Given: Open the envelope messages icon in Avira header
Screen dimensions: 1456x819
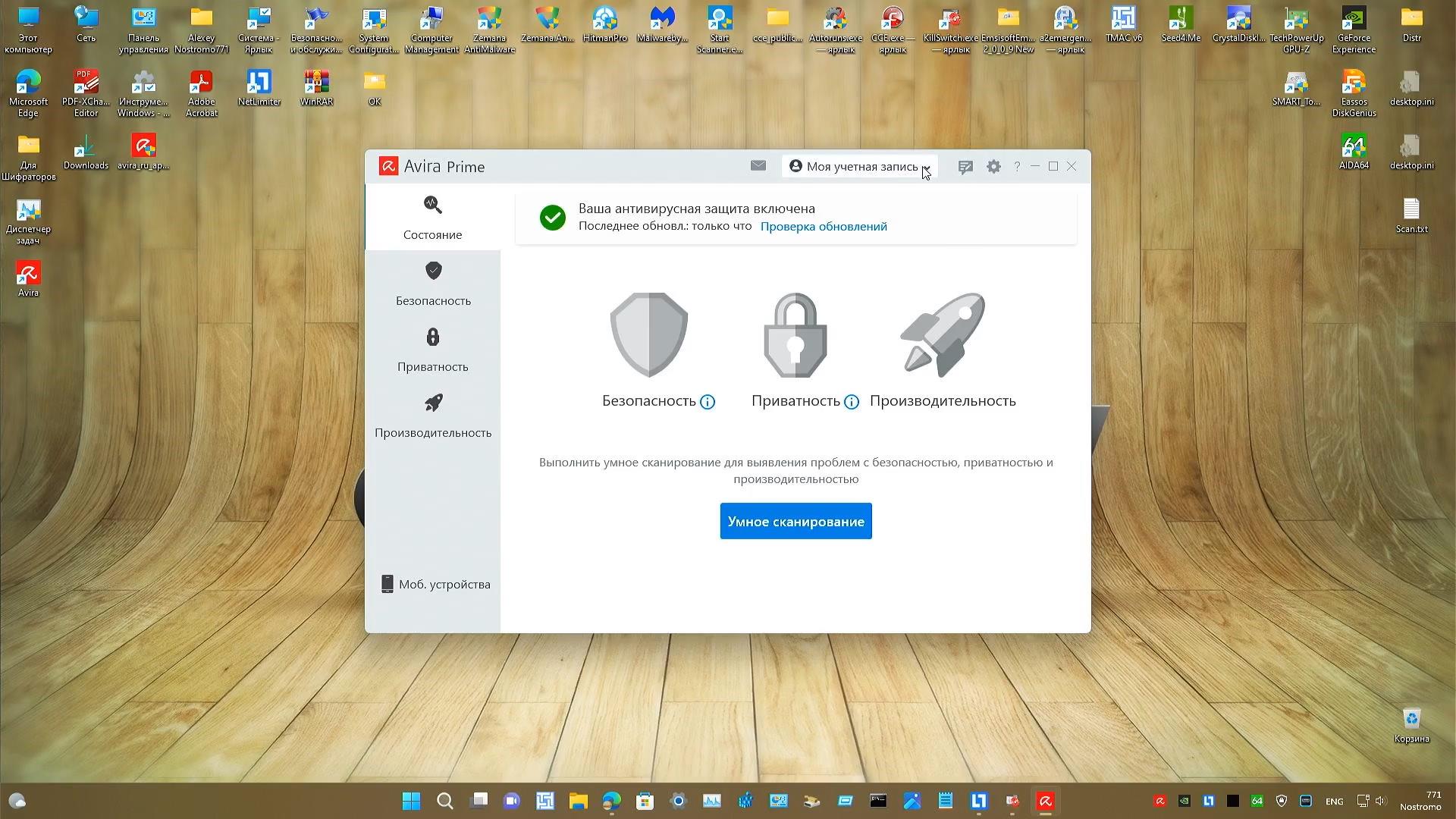Looking at the screenshot, I should point(758,166).
